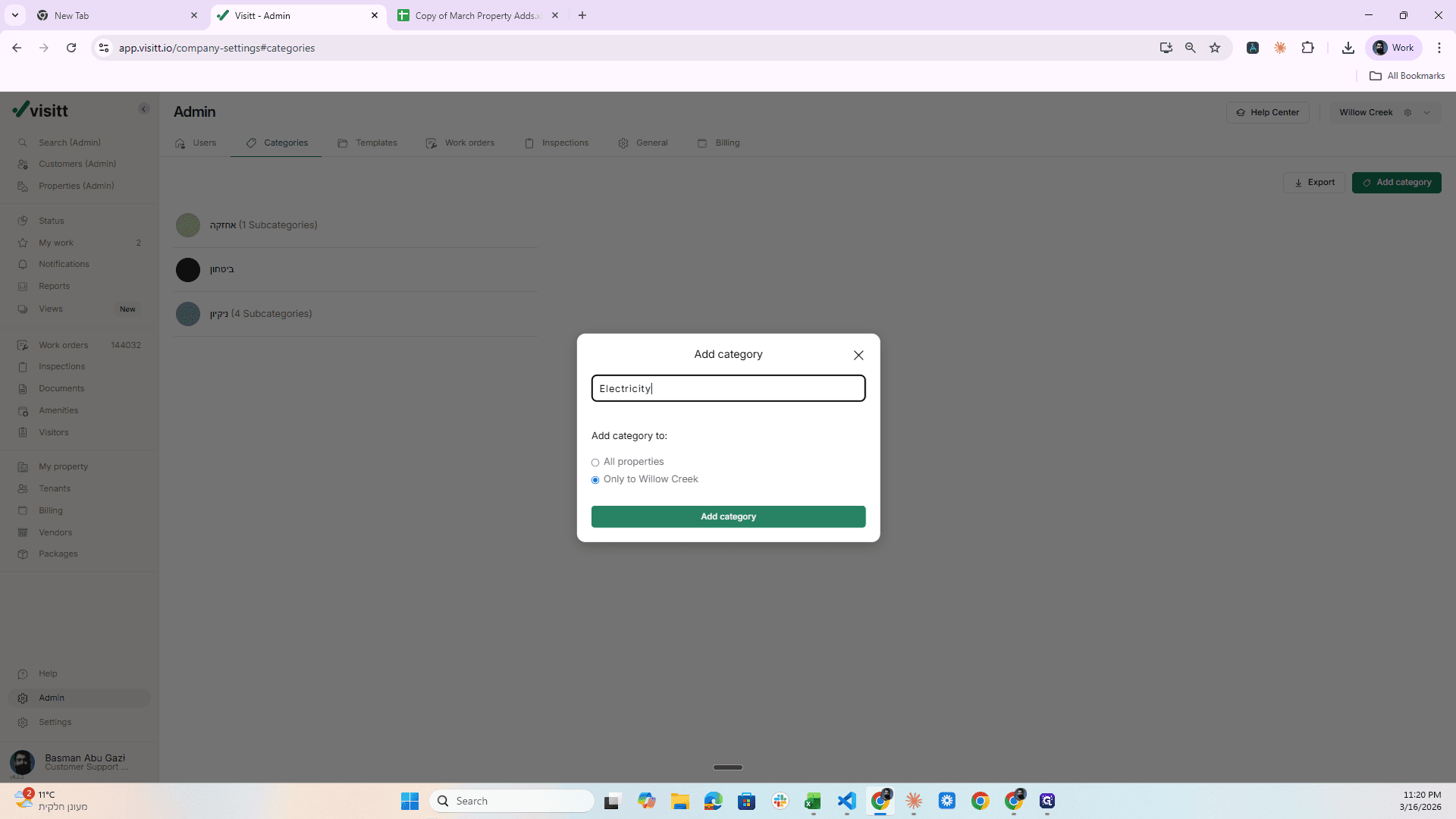This screenshot has width=1456, height=819.
Task: Open the Billing admin tab
Action: click(719, 143)
